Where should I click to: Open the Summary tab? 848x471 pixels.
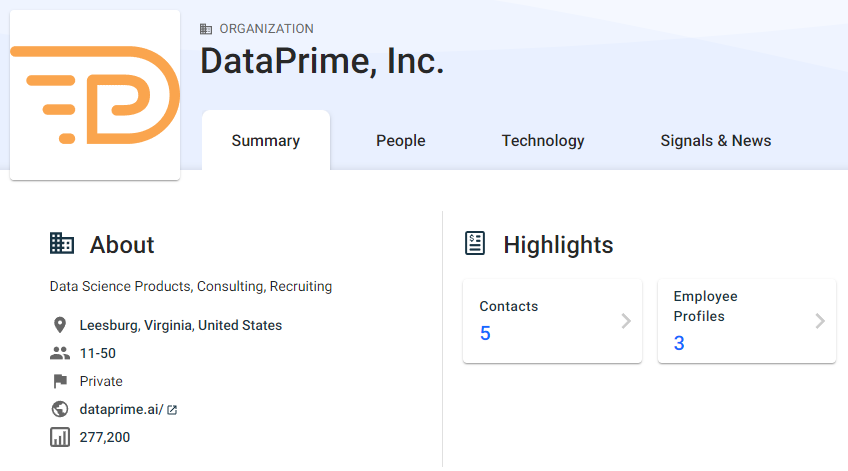point(266,141)
